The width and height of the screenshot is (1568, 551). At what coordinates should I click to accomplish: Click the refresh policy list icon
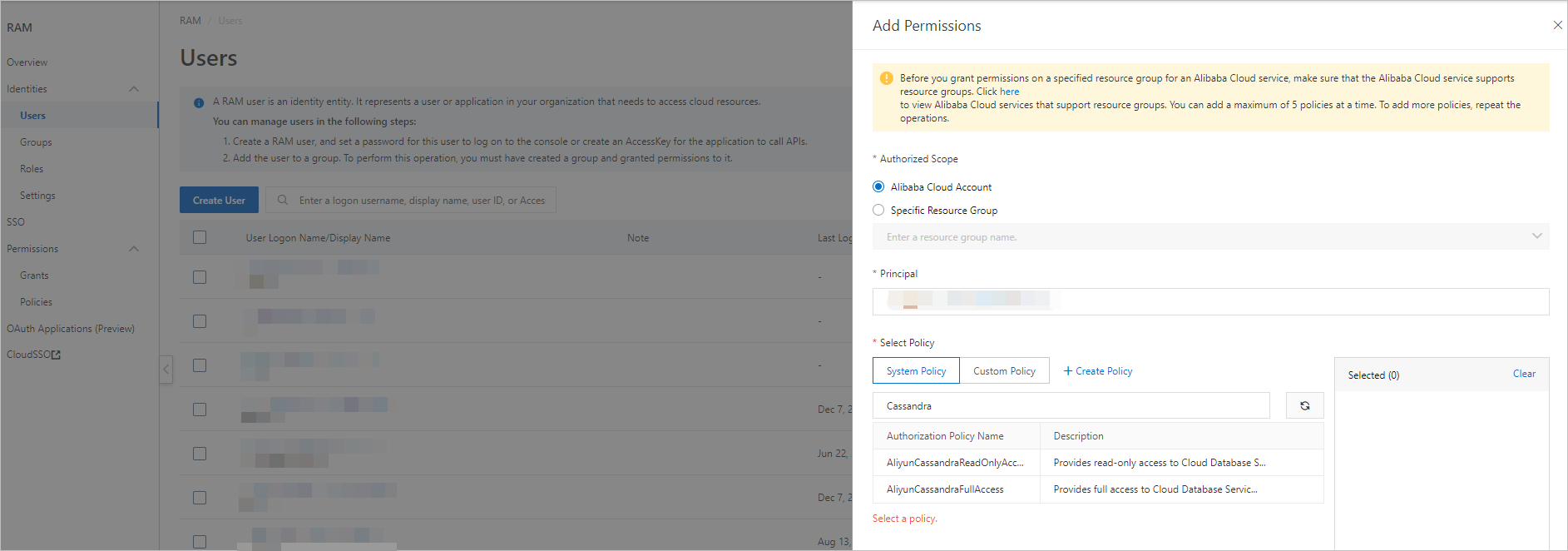(1304, 406)
